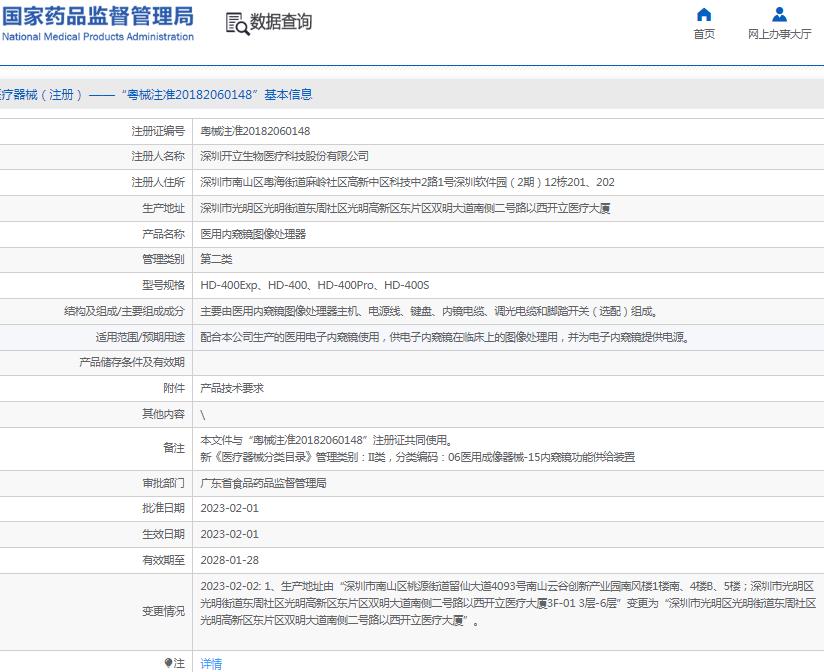Click management category 第二类 value
This screenshot has height=672, width=824.
(x=216, y=259)
